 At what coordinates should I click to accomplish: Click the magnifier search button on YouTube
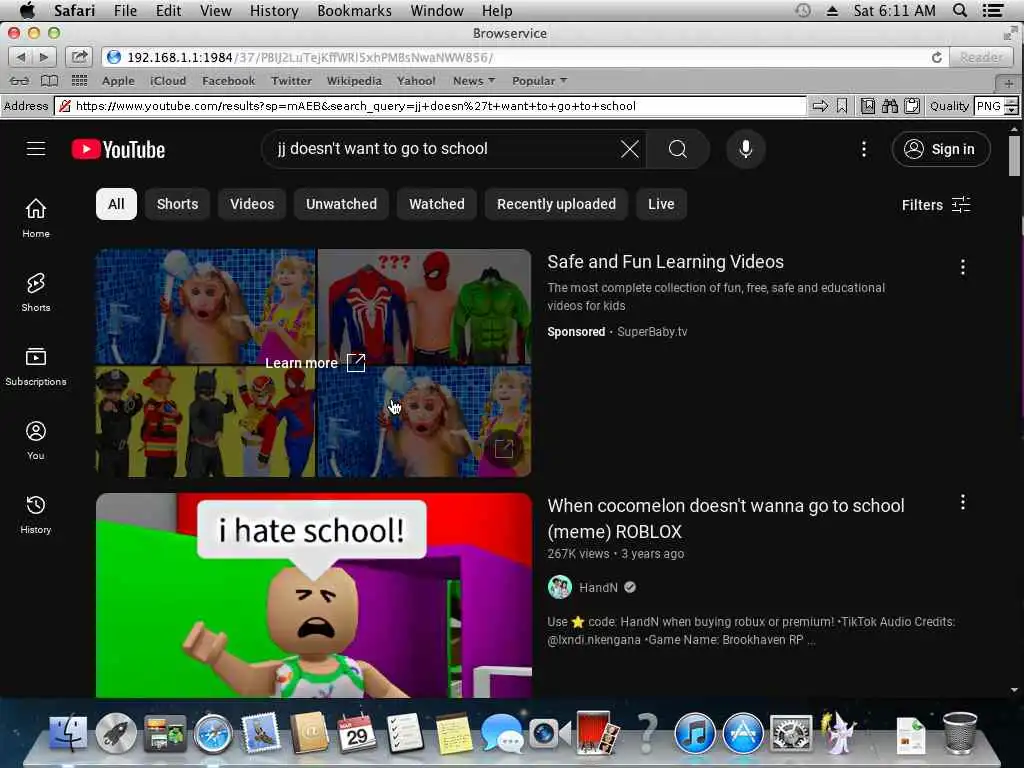tap(678, 149)
